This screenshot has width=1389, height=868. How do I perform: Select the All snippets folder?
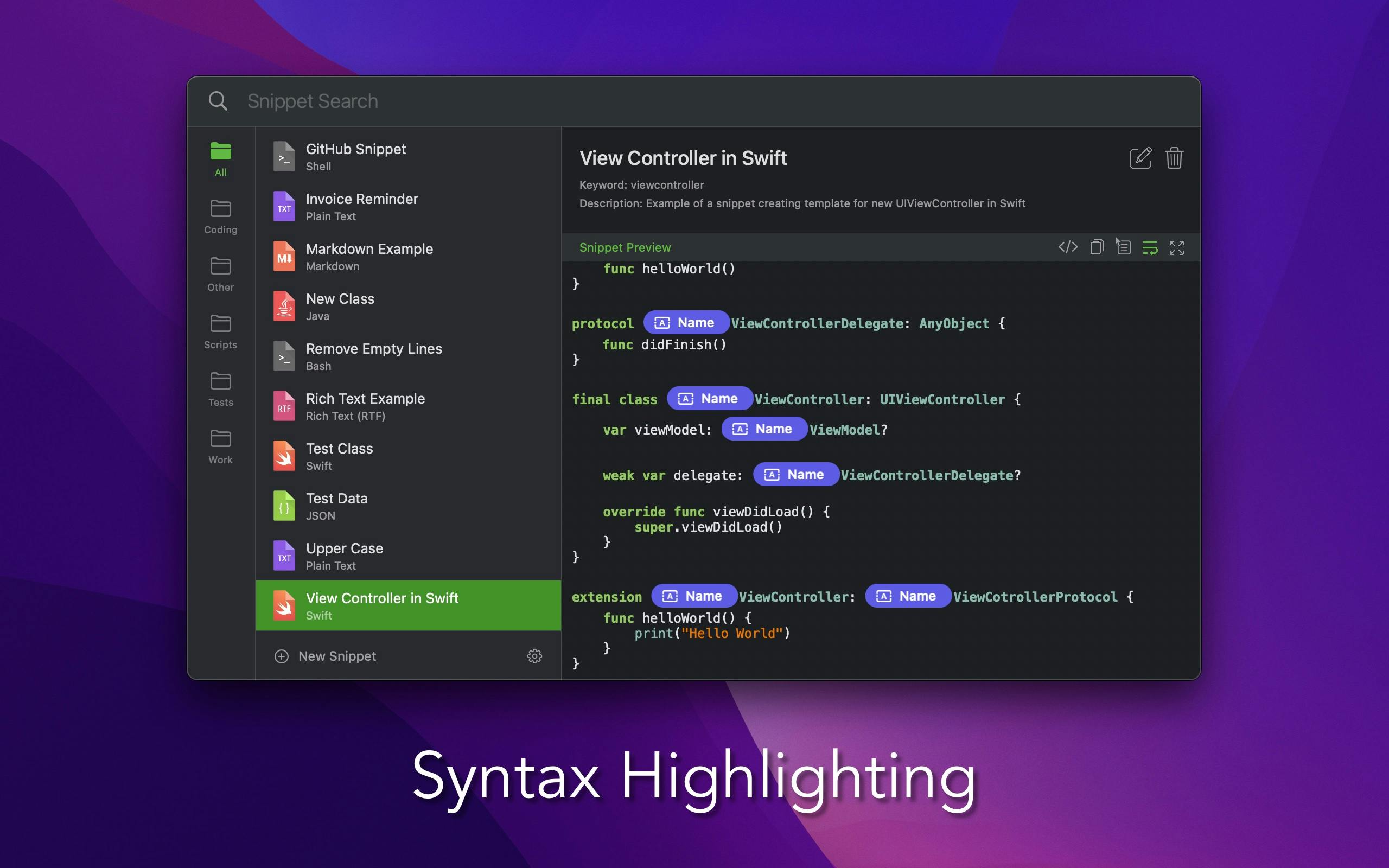[x=220, y=159]
